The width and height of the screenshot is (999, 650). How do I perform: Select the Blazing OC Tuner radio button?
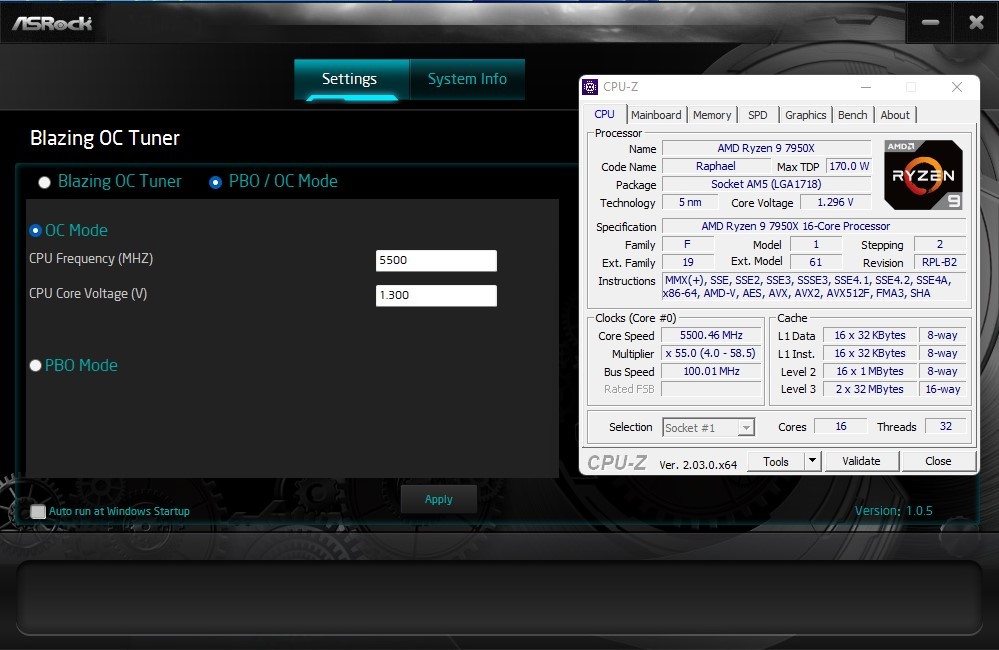45,182
